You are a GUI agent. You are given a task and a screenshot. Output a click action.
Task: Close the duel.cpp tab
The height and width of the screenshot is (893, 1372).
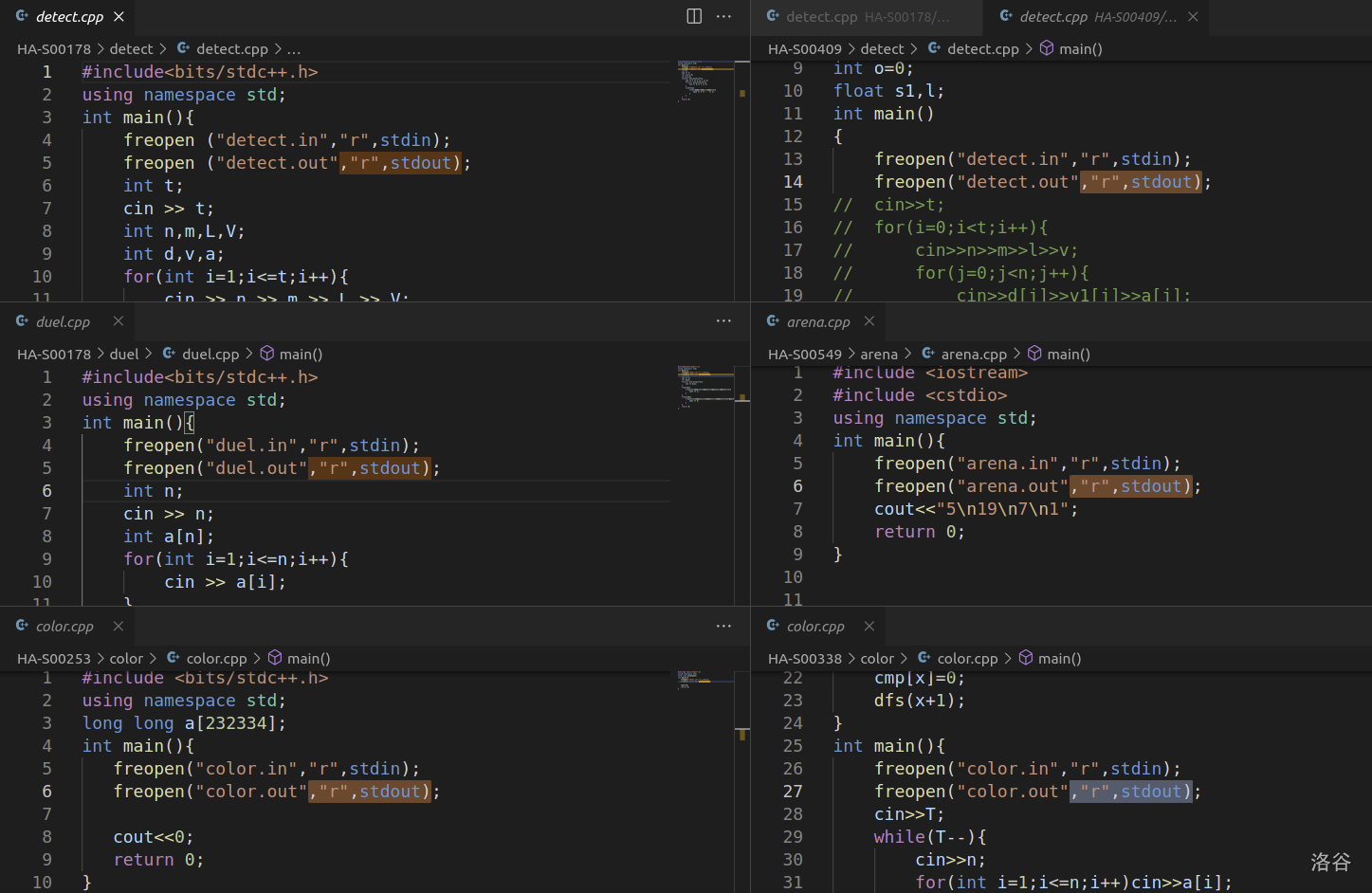(119, 321)
